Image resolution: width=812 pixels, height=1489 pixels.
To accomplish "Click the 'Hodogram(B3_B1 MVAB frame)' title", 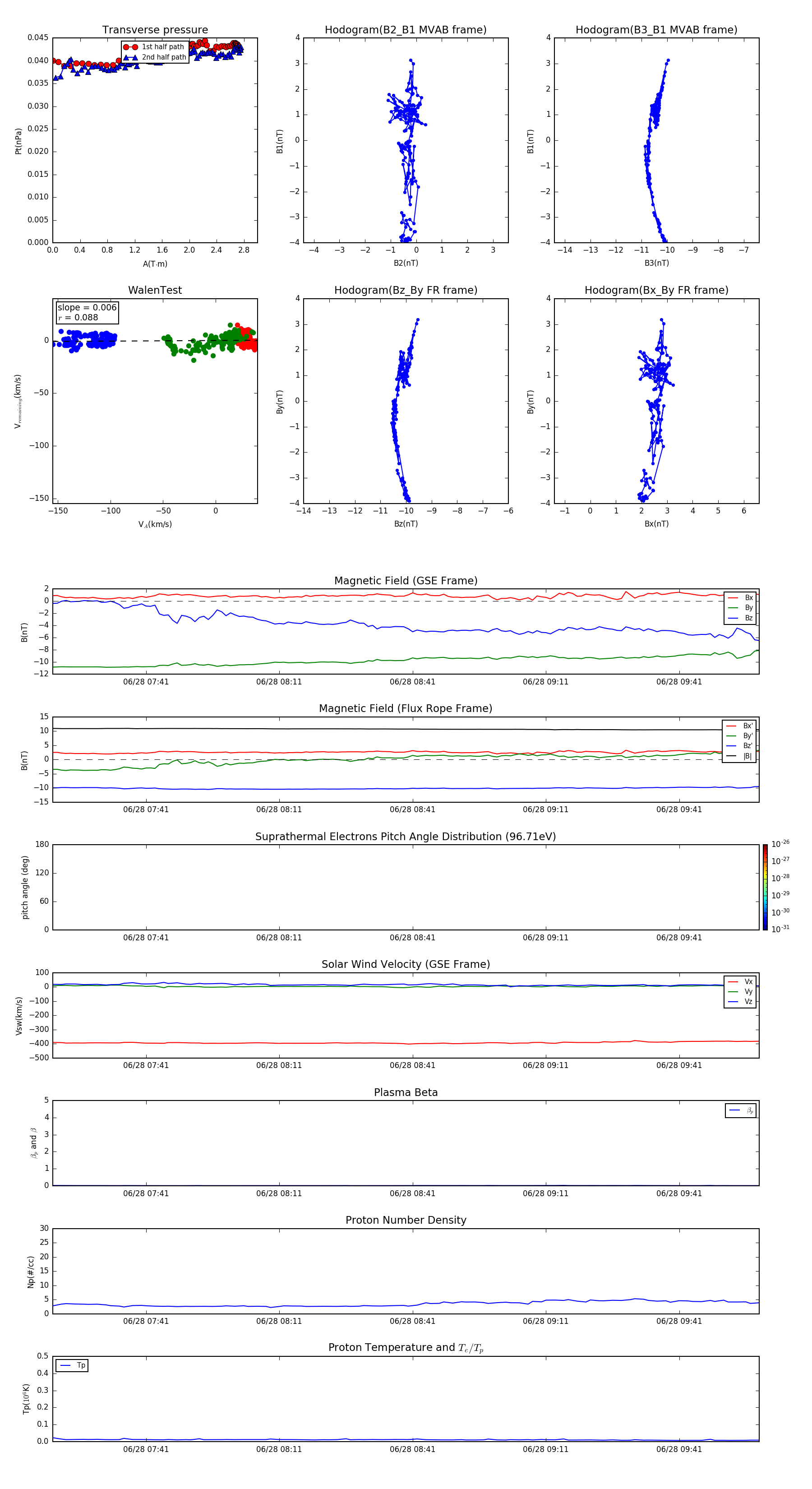I will click(x=656, y=30).
